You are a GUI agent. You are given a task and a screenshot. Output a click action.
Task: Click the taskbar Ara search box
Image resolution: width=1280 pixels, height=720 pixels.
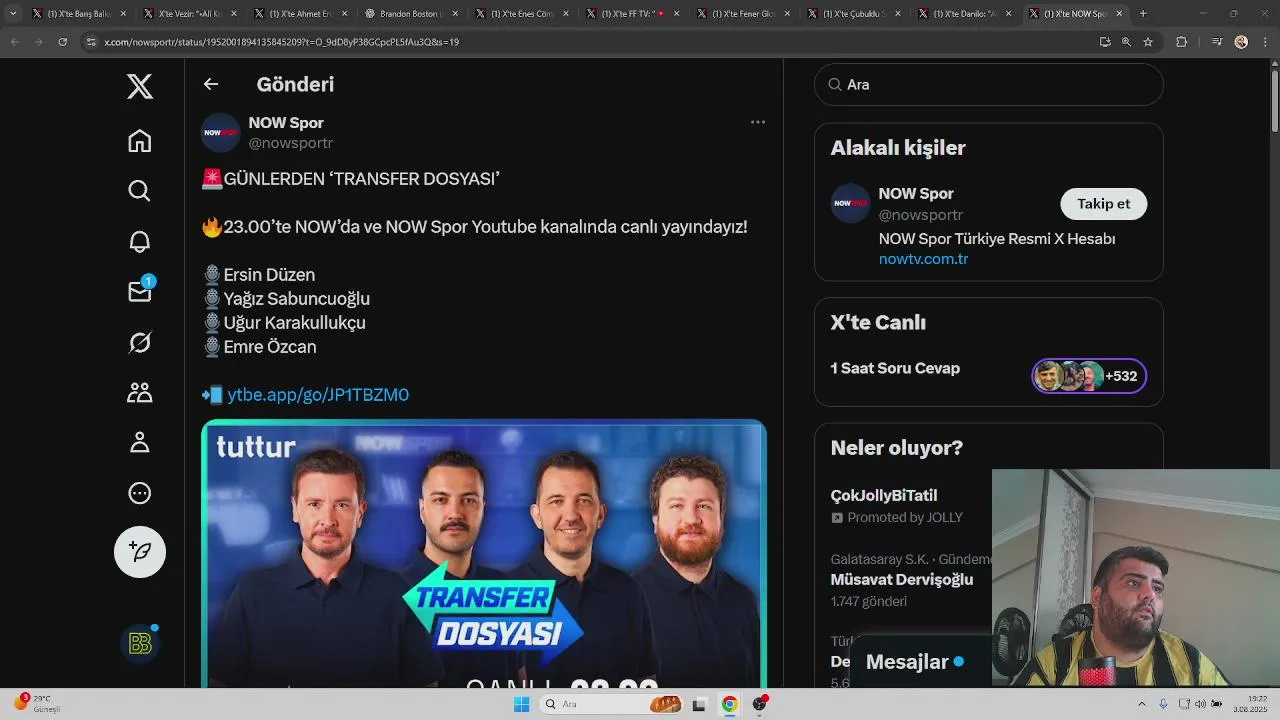point(612,704)
